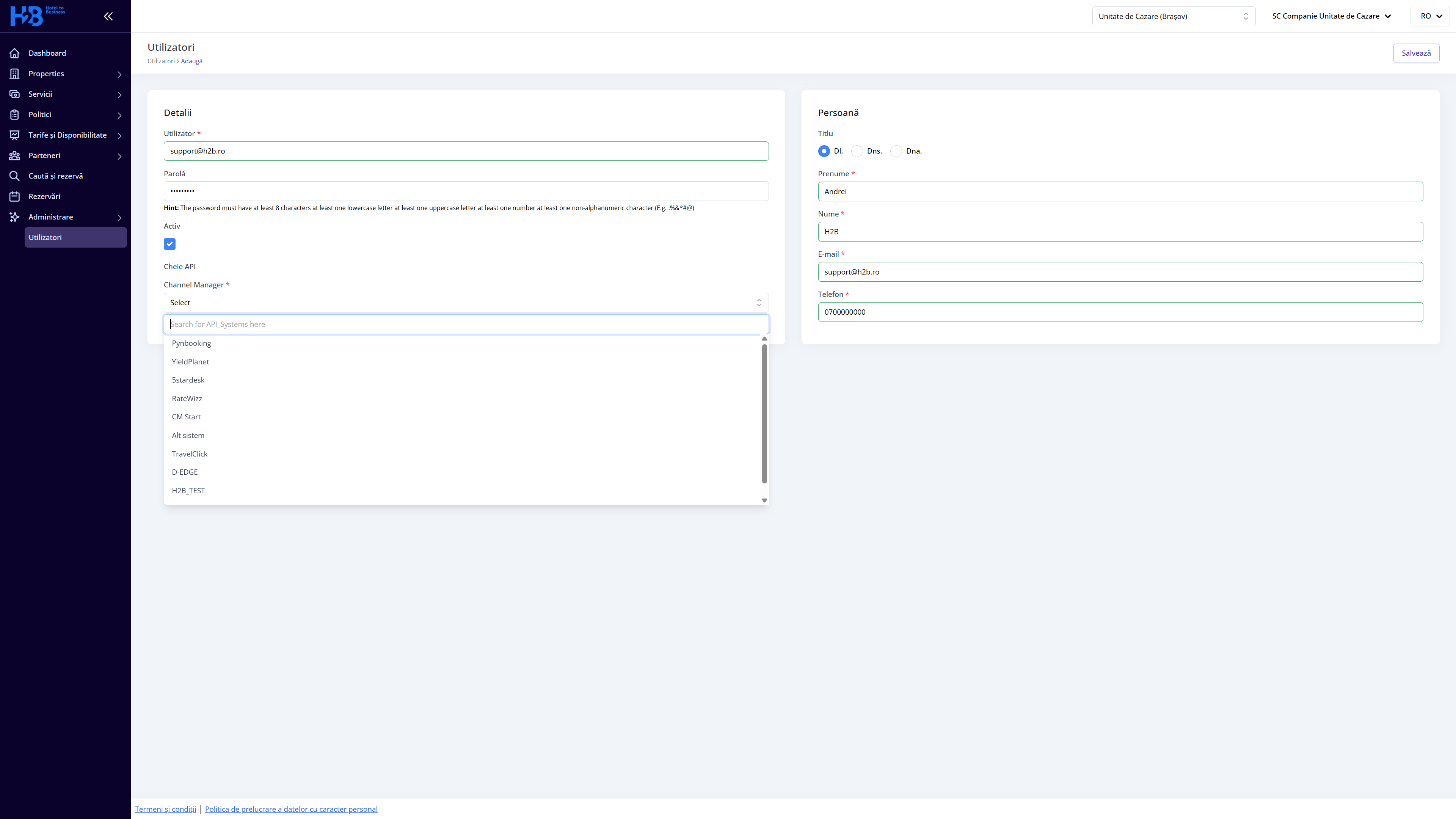Open the Unitate de Cazare (Brașov) selector
Screen dimensions: 1456x819
click(x=1174, y=16)
